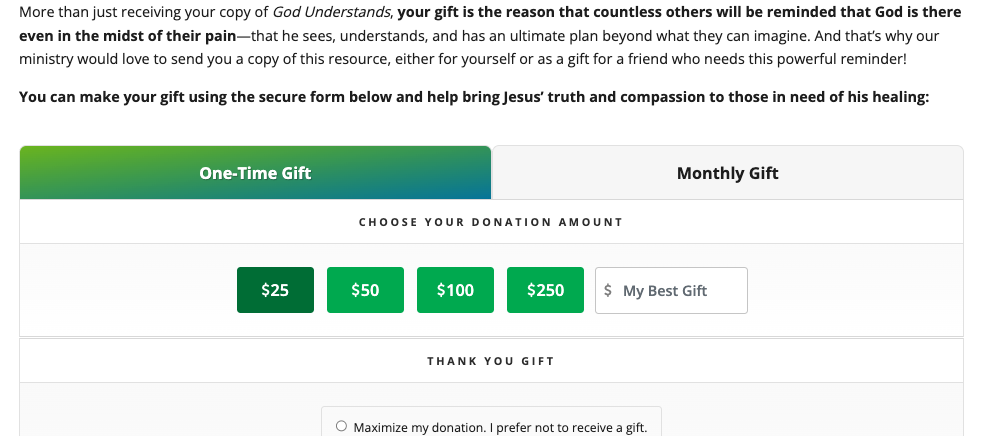
Task: Switch to the Monthly Gift tab
Action: click(727, 173)
